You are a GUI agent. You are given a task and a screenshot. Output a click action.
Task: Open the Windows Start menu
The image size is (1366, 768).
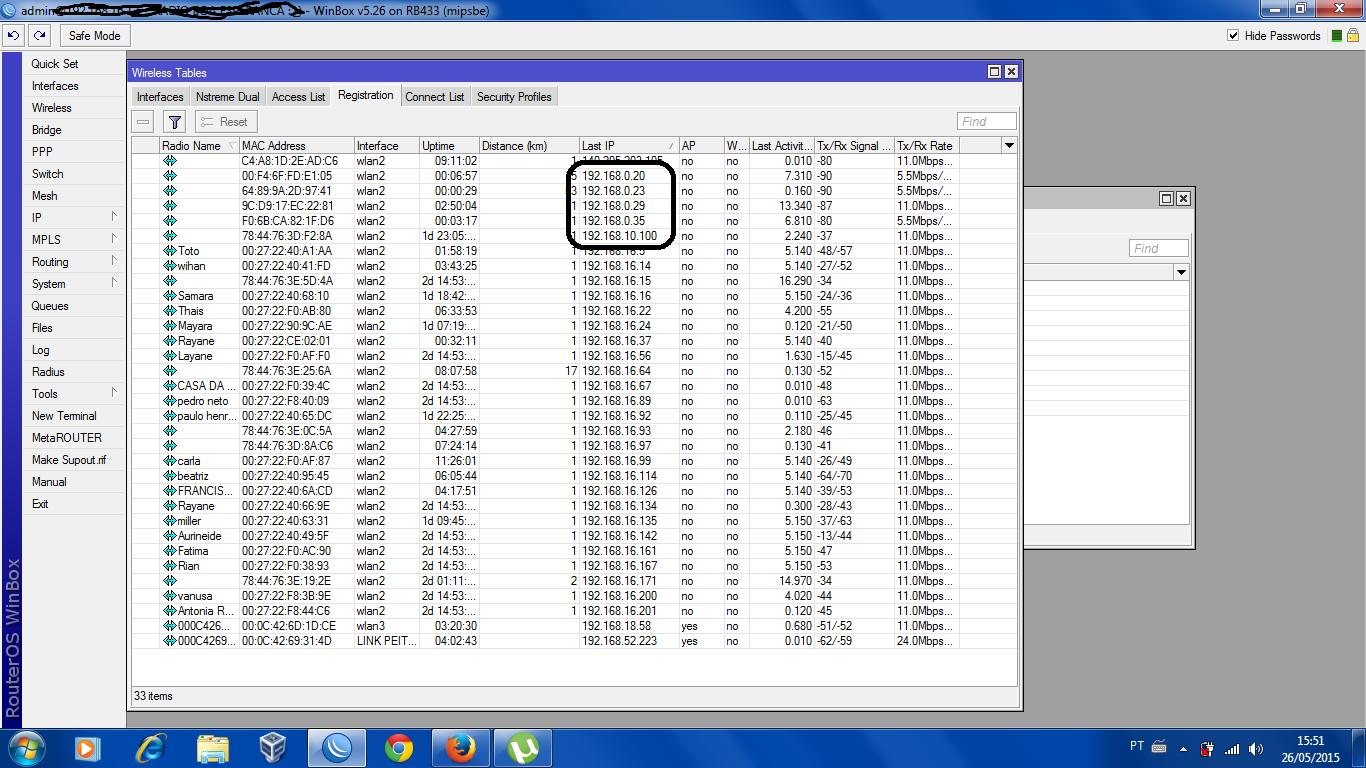(26, 747)
